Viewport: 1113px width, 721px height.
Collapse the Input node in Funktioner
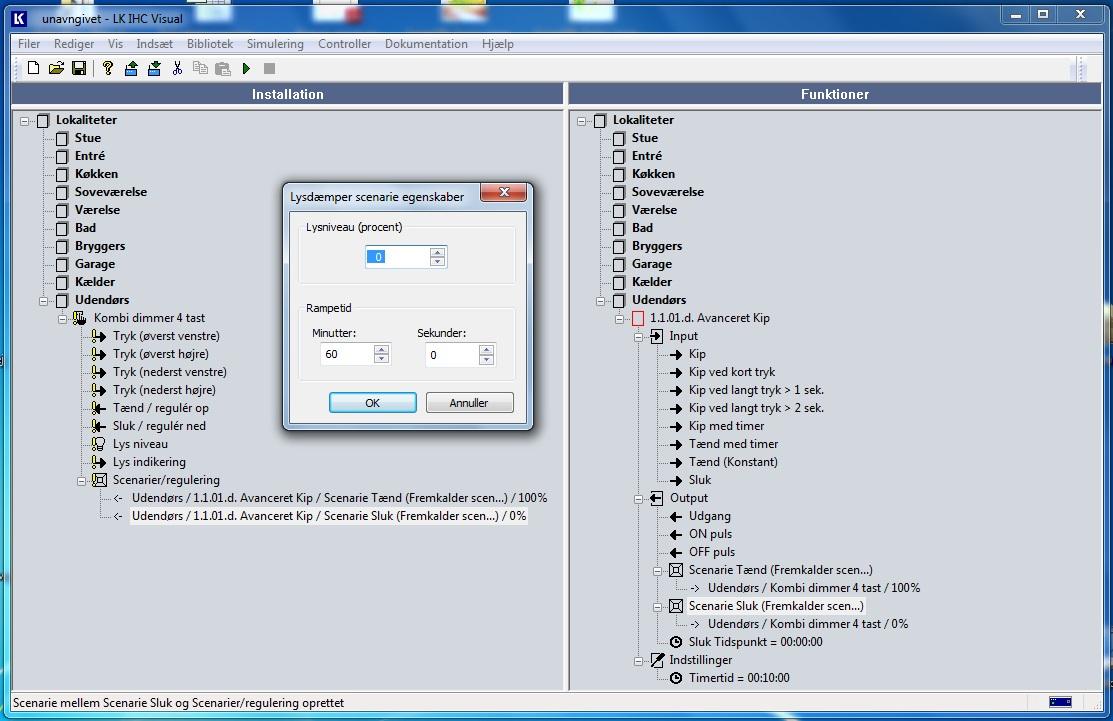638,336
